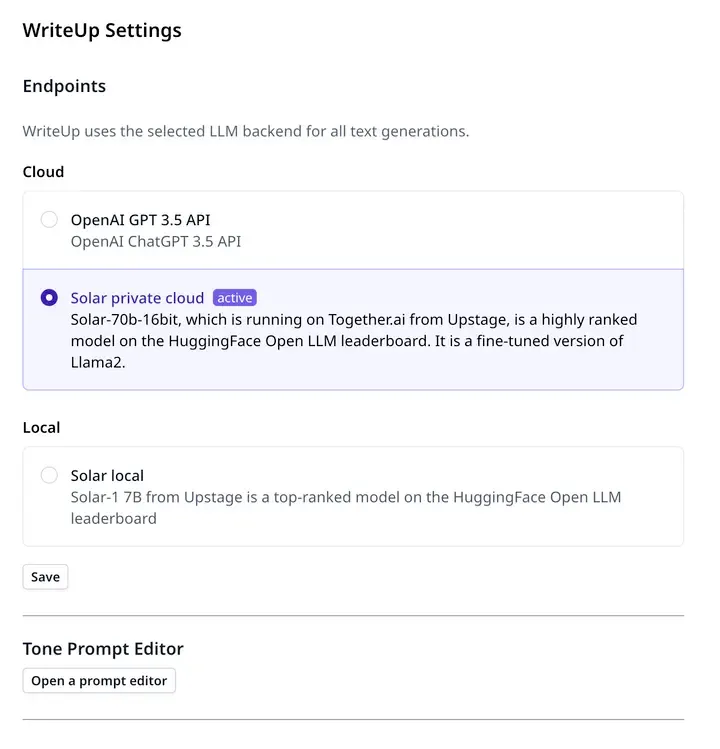Click the Cloud group label
Screen dimensions: 720x749
click(43, 172)
